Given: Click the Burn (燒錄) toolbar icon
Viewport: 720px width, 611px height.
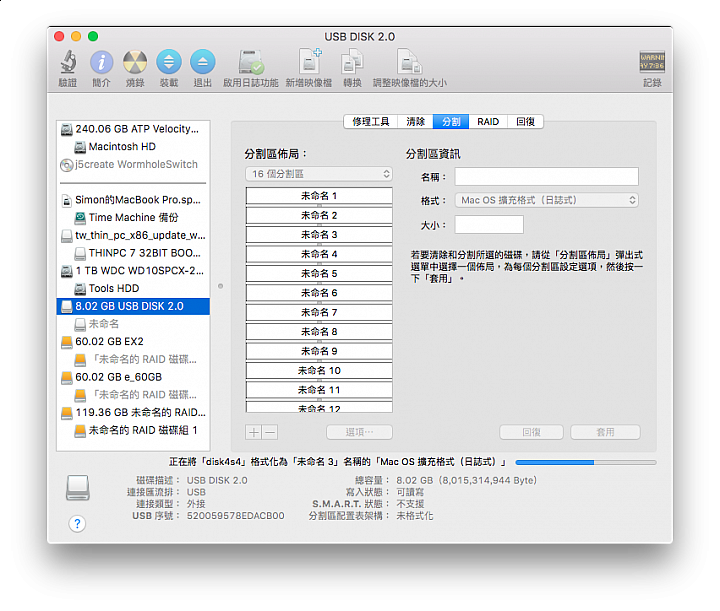Looking at the screenshot, I should [135, 62].
